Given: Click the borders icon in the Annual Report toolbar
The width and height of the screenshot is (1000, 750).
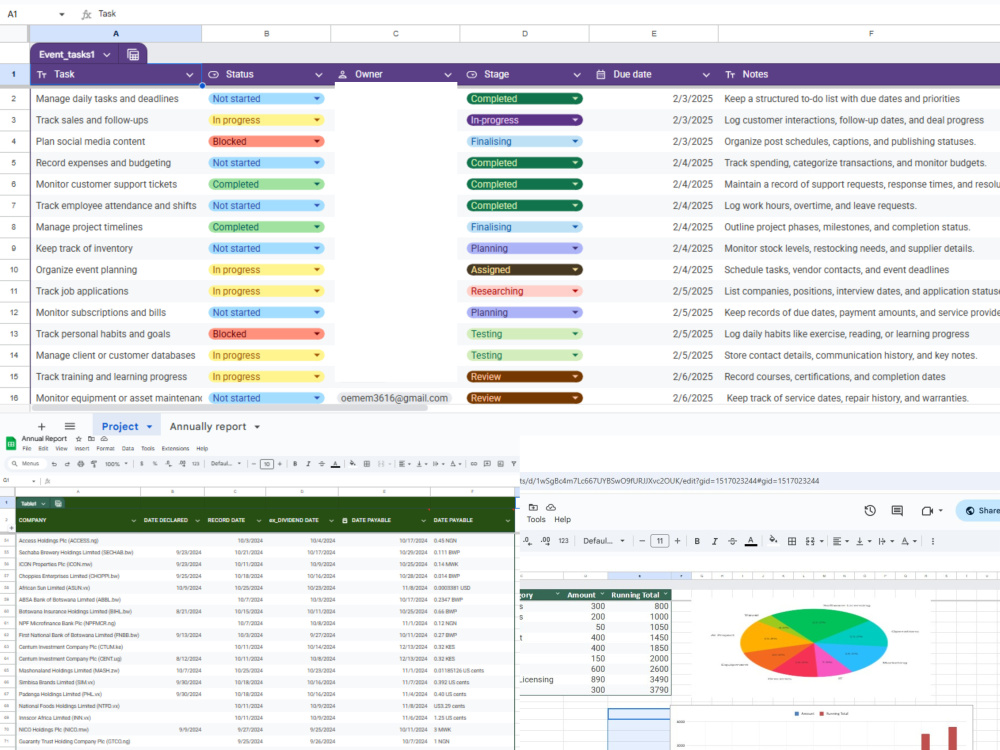Looking at the screenshot, I should 367,464.
